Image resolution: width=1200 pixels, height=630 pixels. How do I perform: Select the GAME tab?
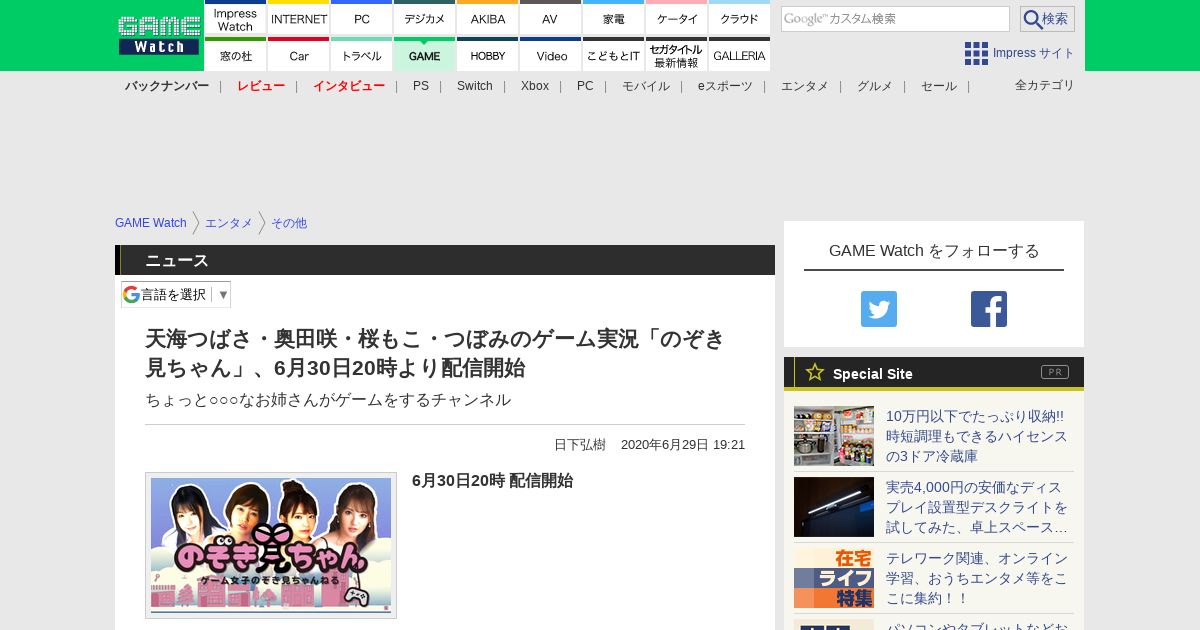coord(425,55)
